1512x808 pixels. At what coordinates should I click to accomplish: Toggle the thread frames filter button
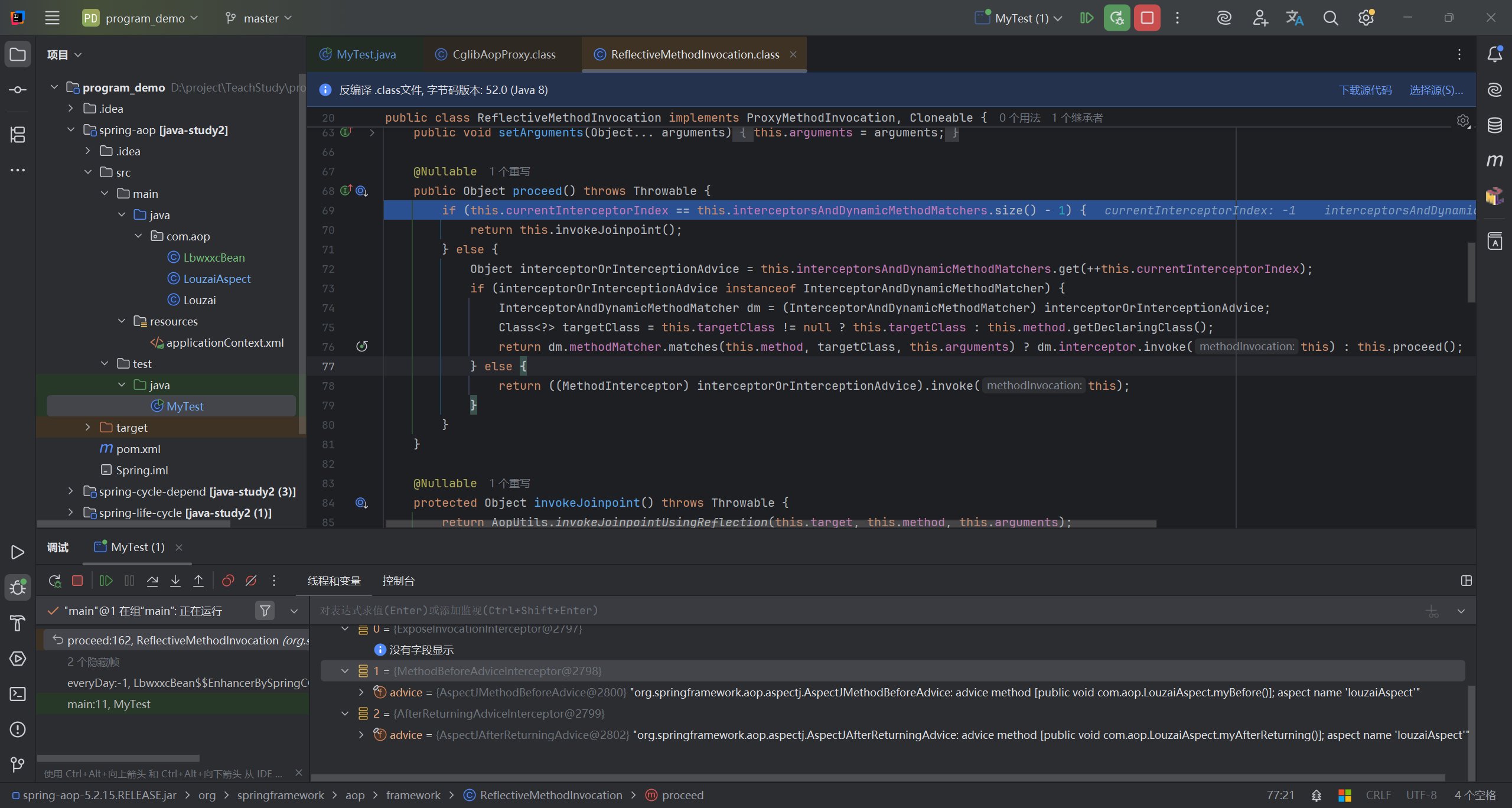(x=265, y=611)
